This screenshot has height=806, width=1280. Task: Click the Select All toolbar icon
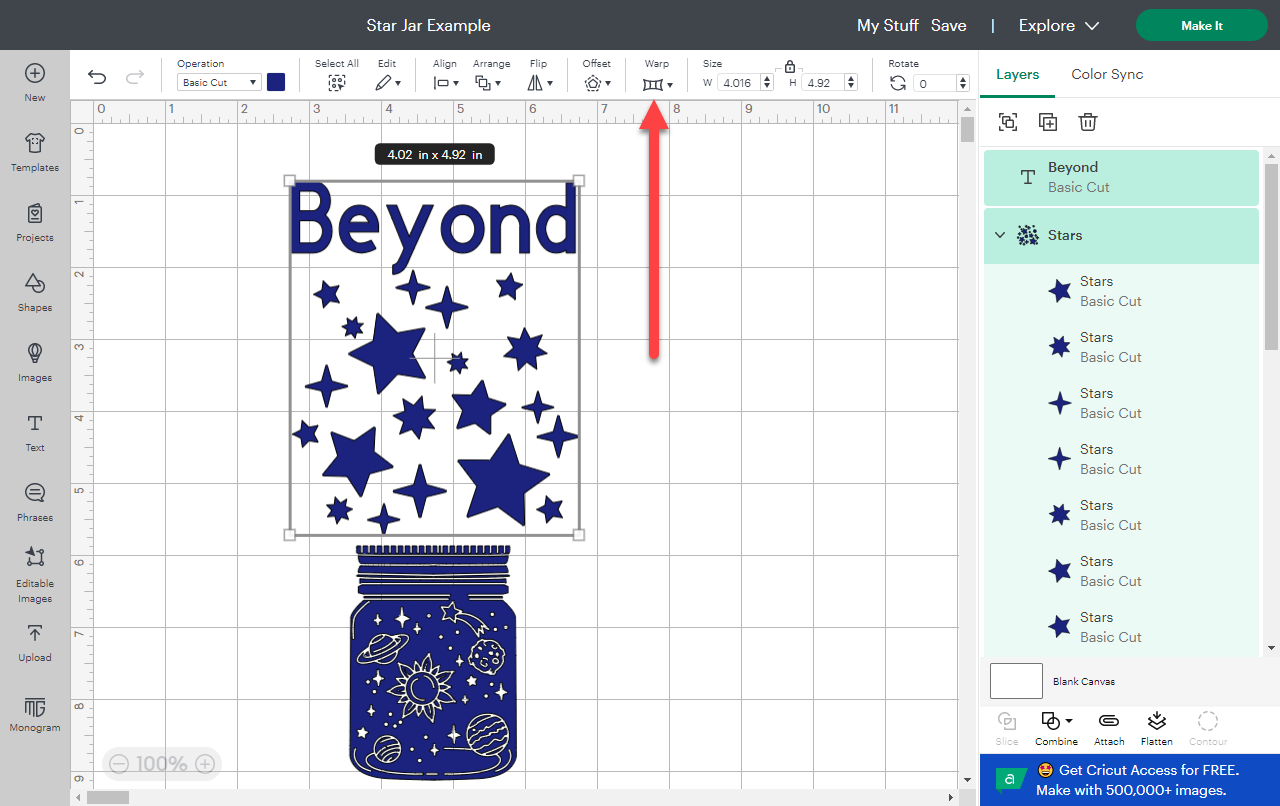click(x=337, y=82)
